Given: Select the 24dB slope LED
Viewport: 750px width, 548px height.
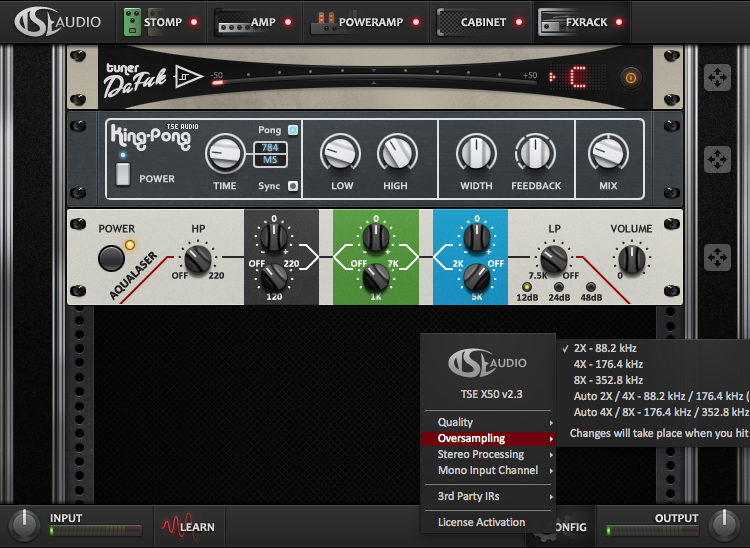Looking at the screenshot, I should click(559, 287).
